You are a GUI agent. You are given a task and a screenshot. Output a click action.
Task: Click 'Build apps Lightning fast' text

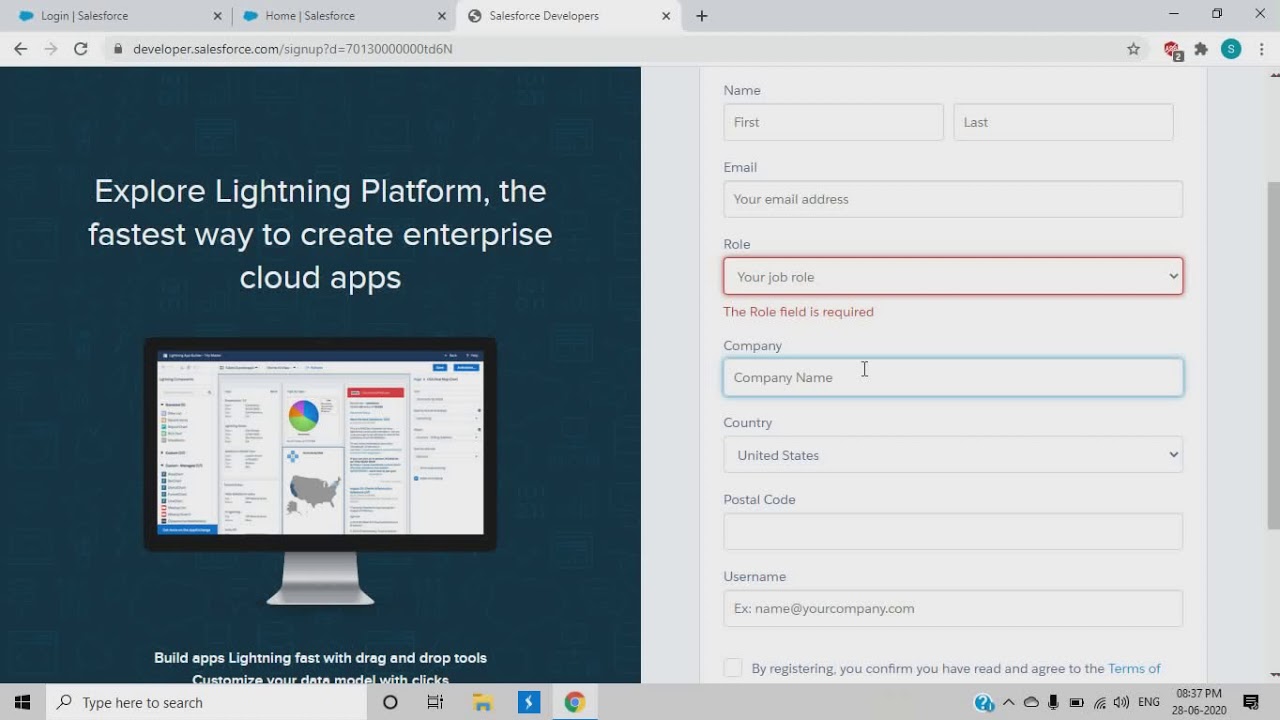tap(320, 658)
